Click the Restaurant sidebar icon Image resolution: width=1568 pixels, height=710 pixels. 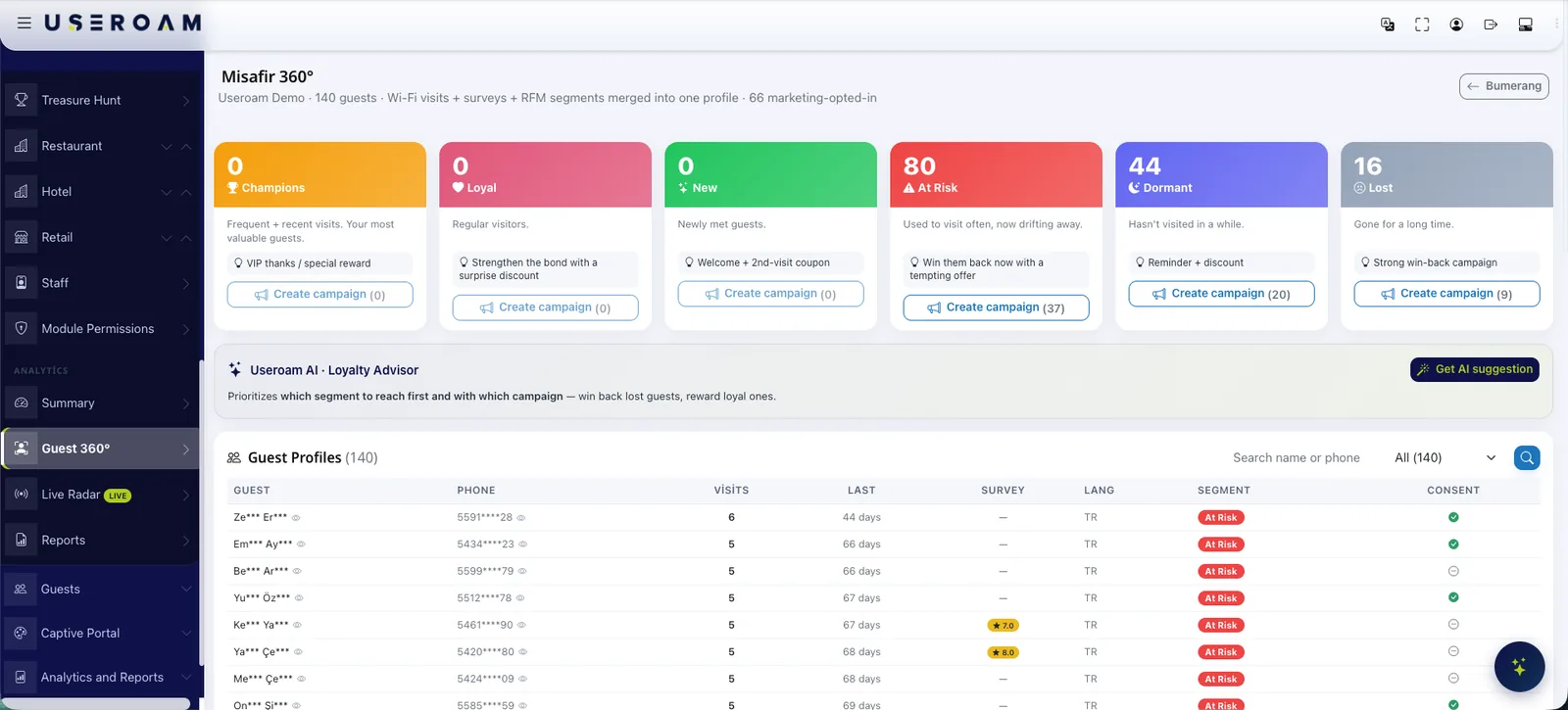[x=22, y=146]
